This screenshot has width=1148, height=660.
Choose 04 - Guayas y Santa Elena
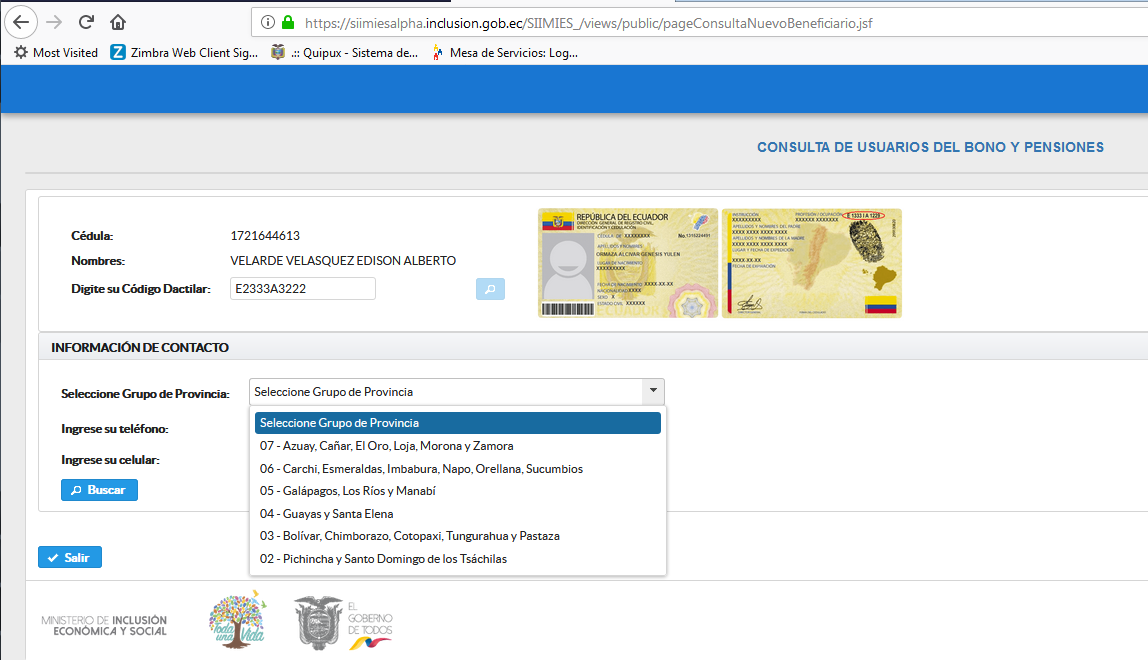point(326,514)
